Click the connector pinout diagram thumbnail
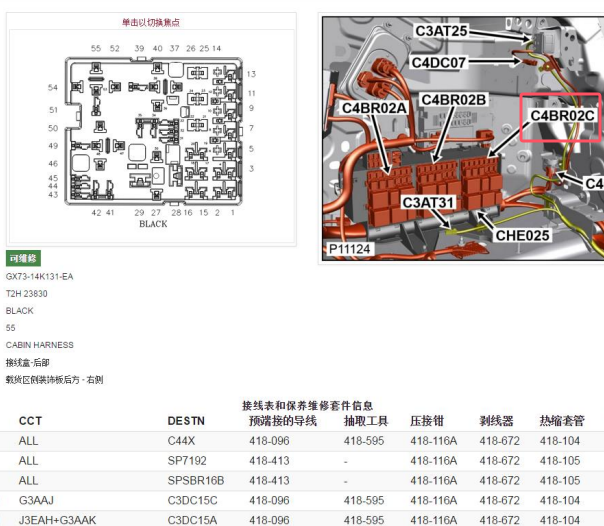604x526 pixels. click(x=153, y=136)
